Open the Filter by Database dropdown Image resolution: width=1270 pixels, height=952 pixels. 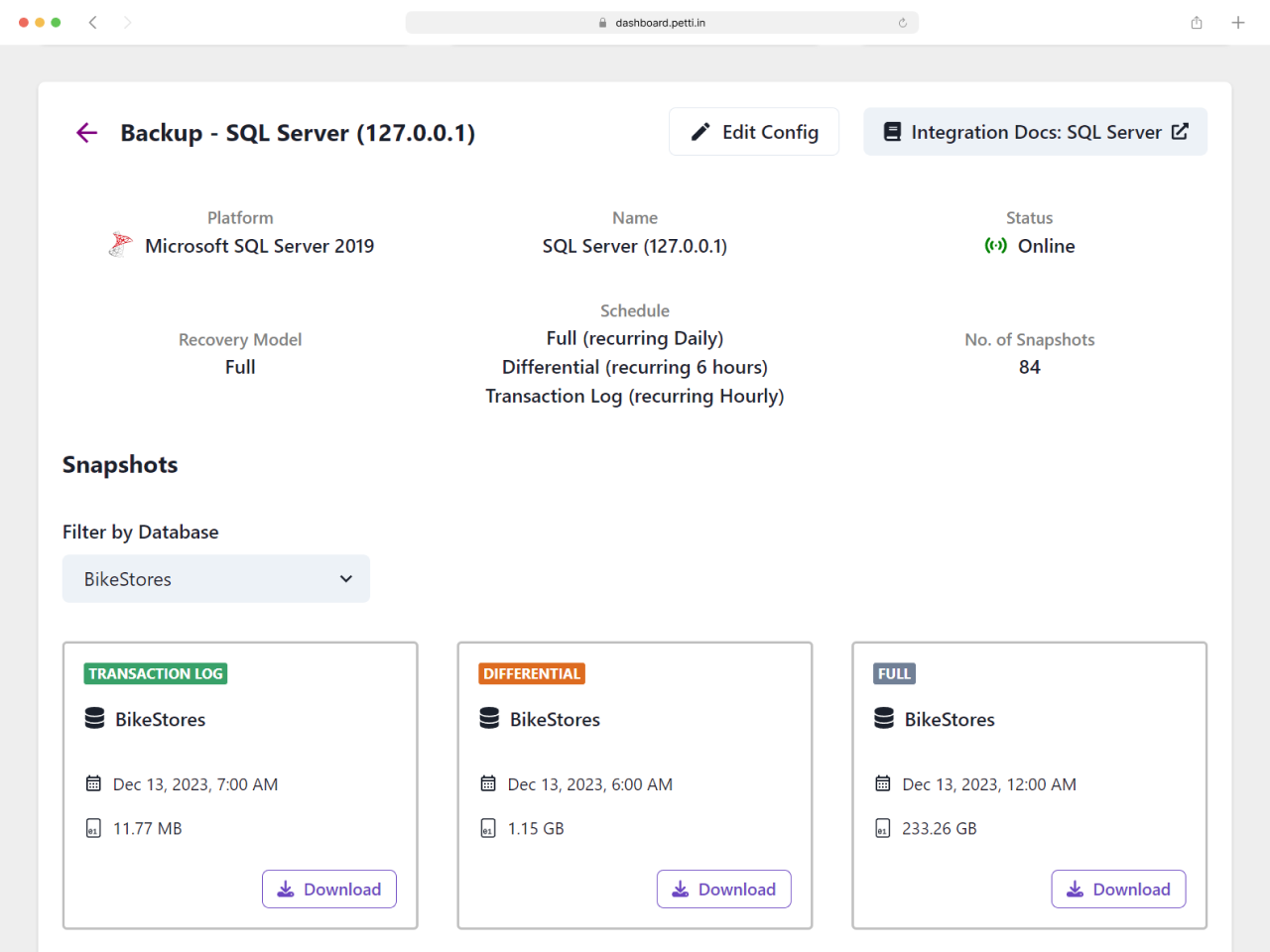click(x=216, y=579)
